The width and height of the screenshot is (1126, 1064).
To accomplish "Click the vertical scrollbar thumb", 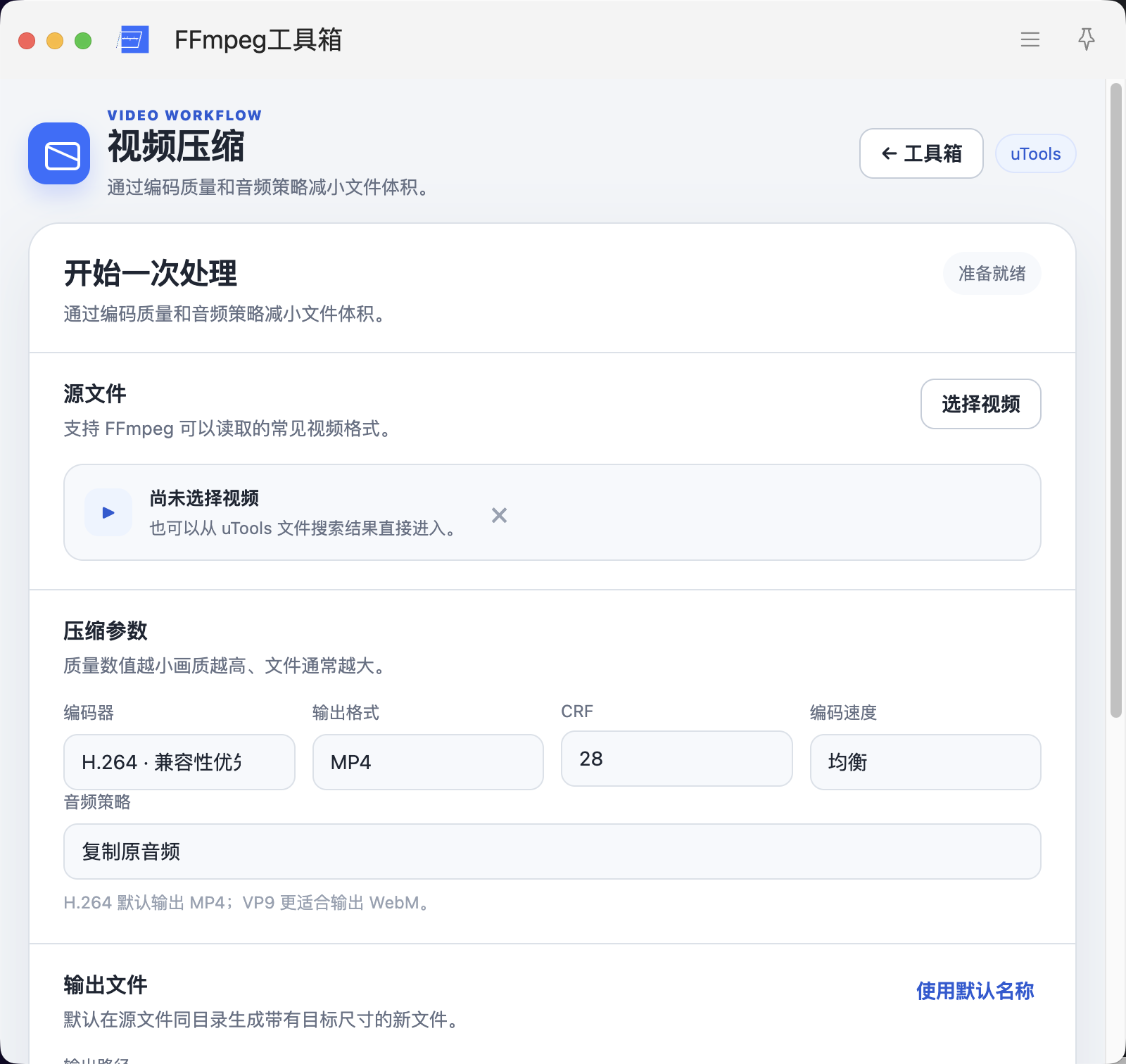I will tap(1115, 400).
